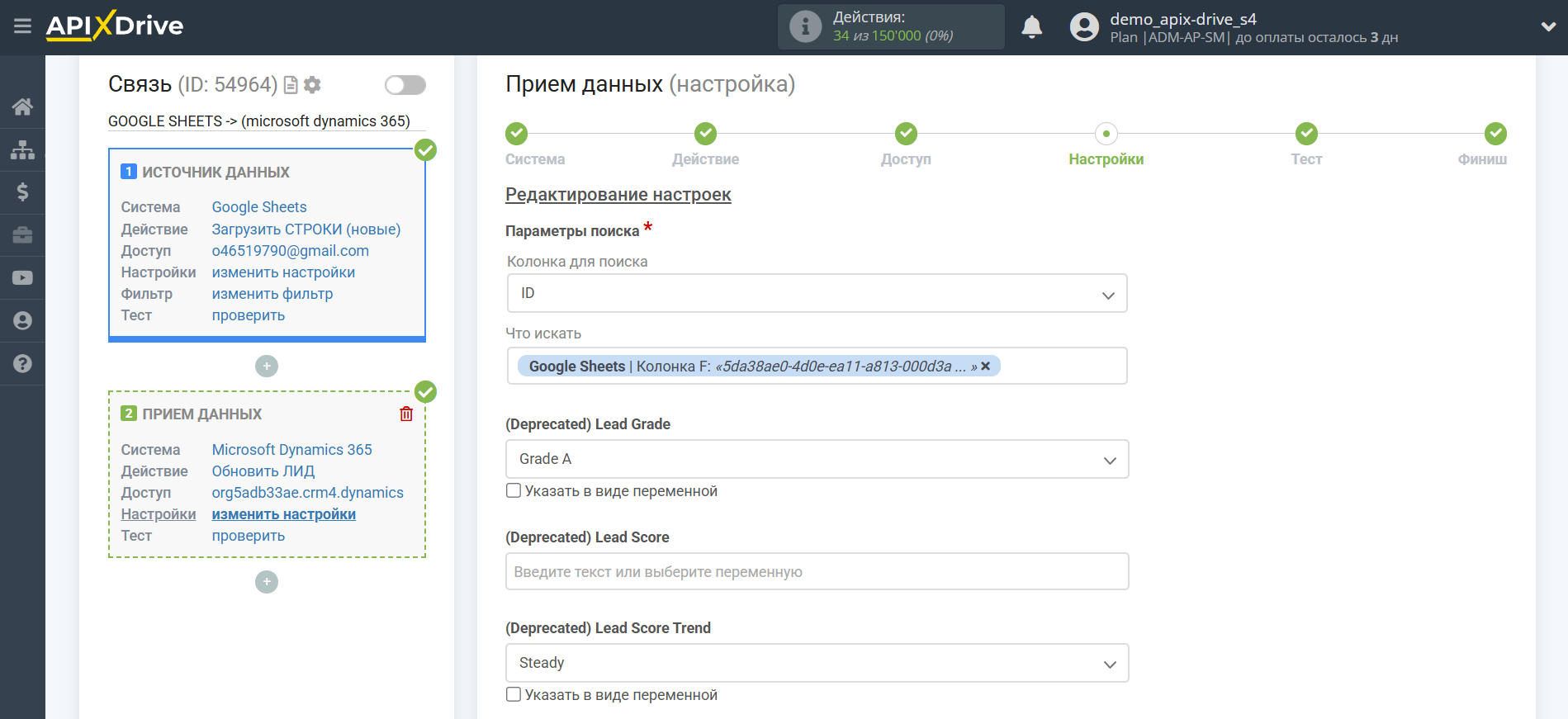Click receiver изменить настройки link
Viewport: 1568px width, 719px height.
tap(284, 514)
